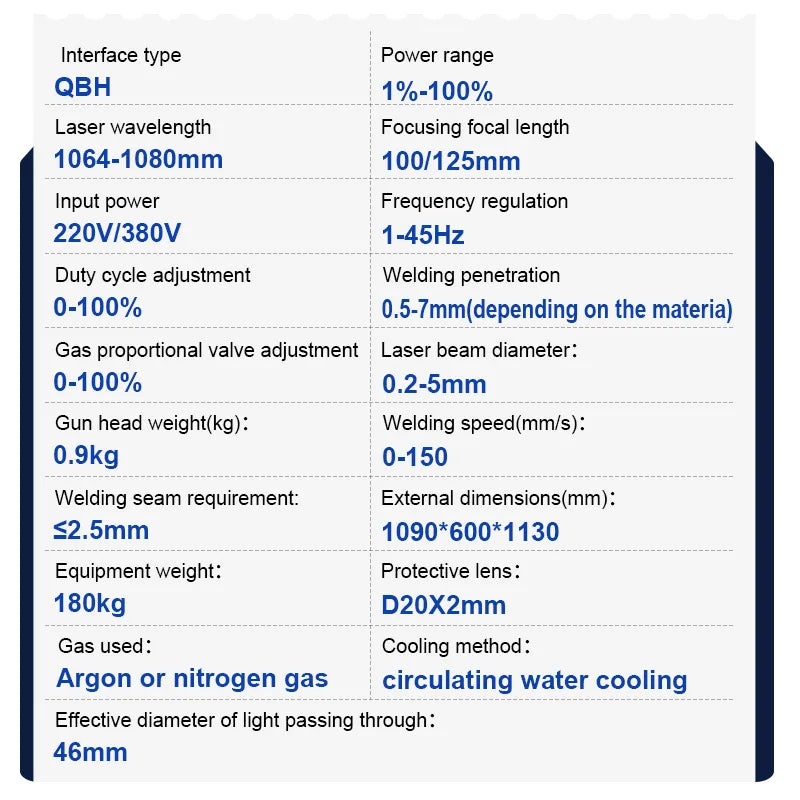The height and width of the screenshot is (800, 800).
Task: Click the 0.9kg gun head weight value
Action: 86,456
